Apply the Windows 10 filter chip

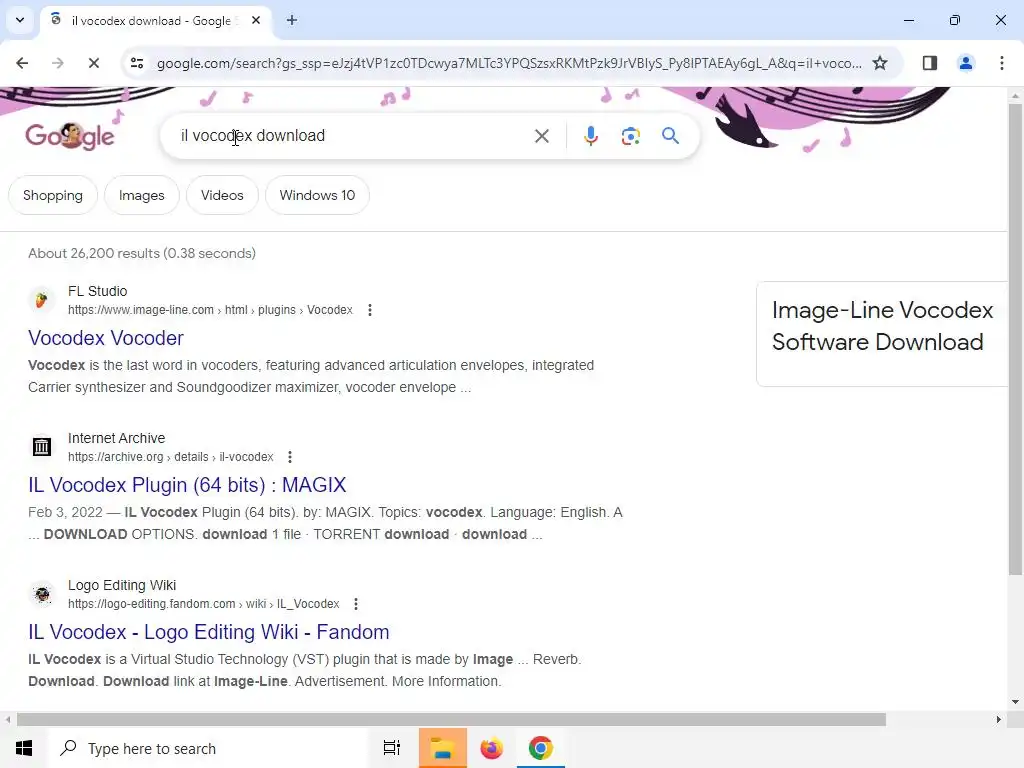coord(317,195)
